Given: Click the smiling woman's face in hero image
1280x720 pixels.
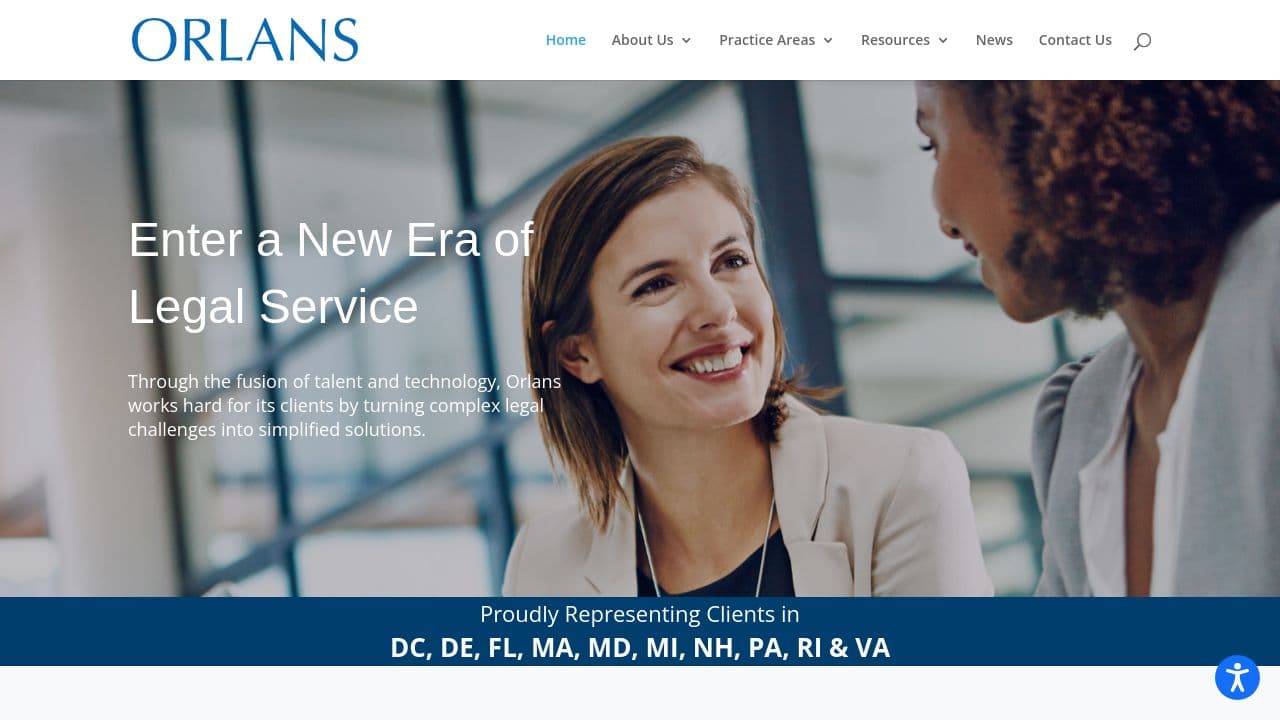Looking at the screenshot, I should coord(690,300).
